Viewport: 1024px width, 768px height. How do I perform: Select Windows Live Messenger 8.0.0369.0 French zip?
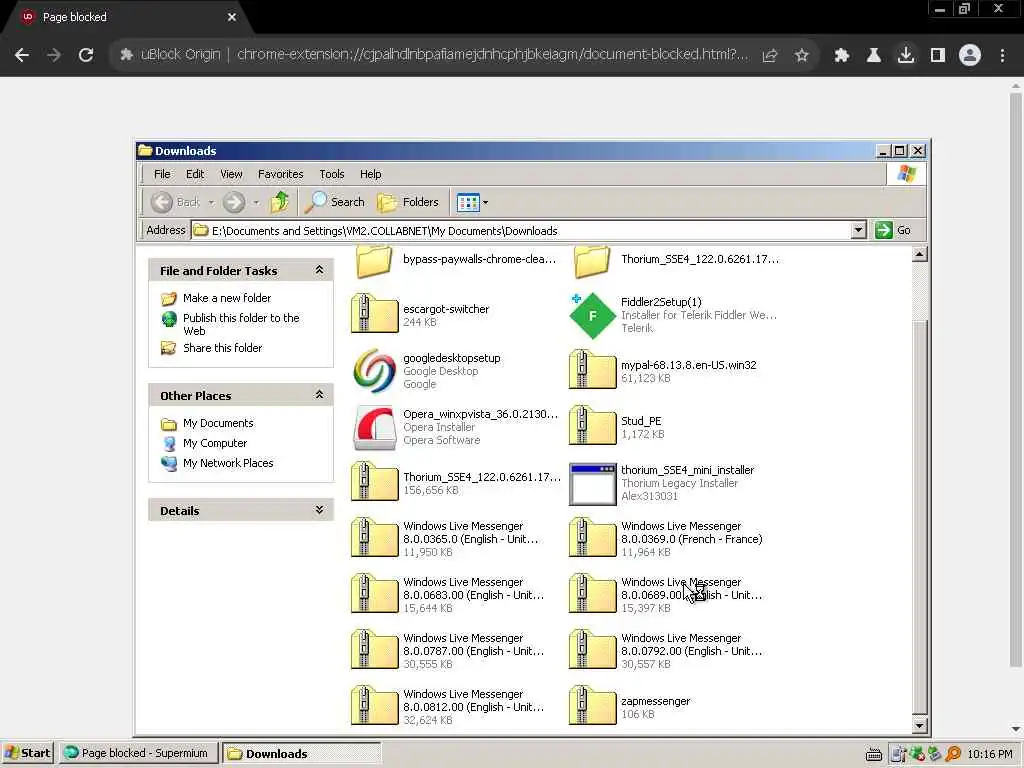(x=592, y=538)
